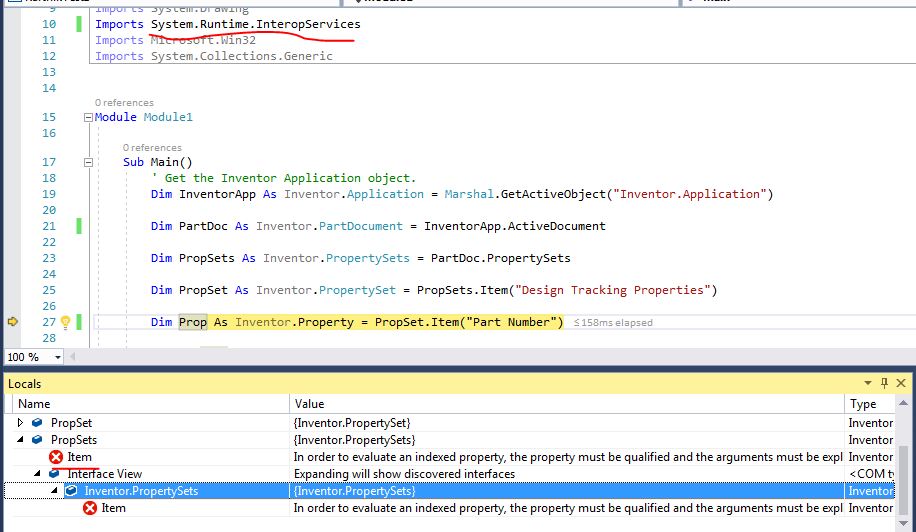Viewport: 916px width, 532px height.
Task: Click the editor horizontal scroll left arrow
Action: pos(72,356)
